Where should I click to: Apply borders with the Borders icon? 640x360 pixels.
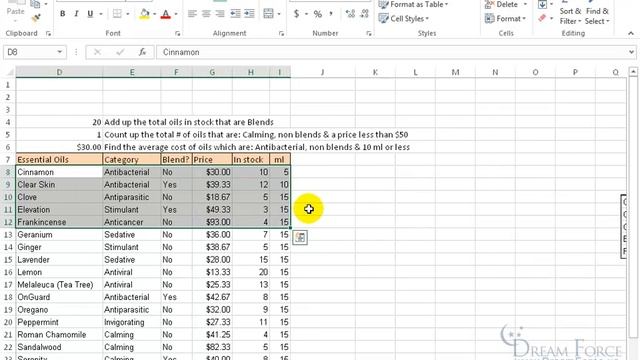point(117,14)
